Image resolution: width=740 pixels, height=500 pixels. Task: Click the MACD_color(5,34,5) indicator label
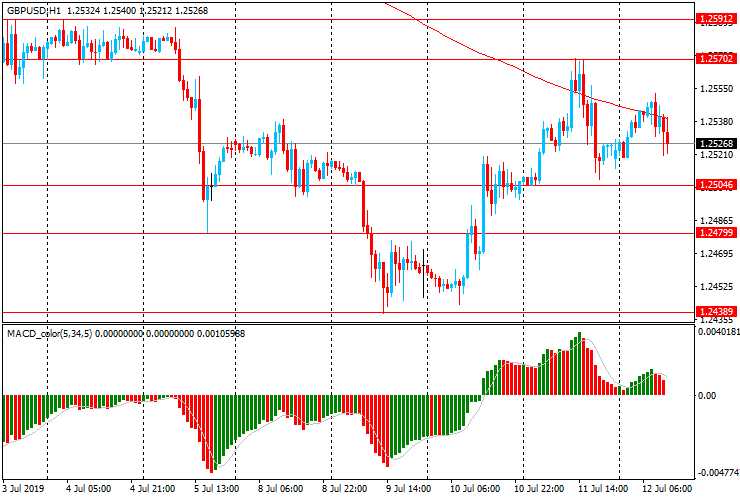(50, 334)
